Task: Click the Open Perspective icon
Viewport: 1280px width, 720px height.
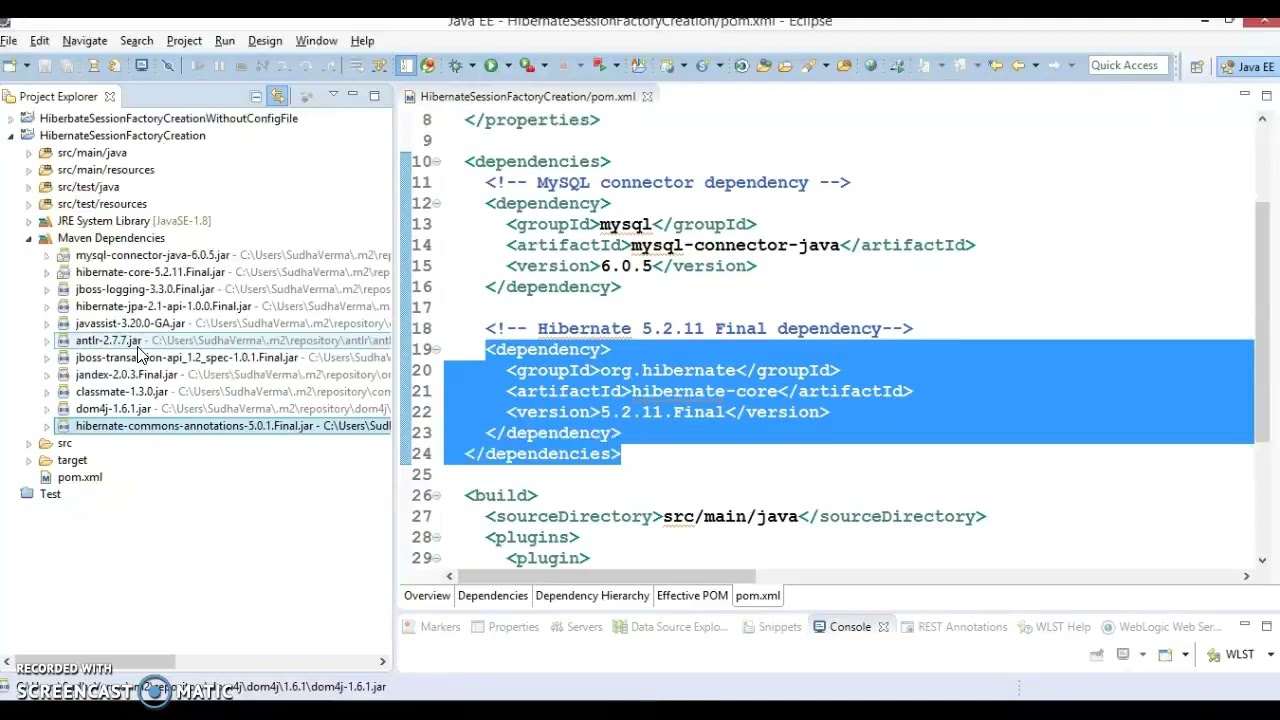Action: pos(1197,67)
